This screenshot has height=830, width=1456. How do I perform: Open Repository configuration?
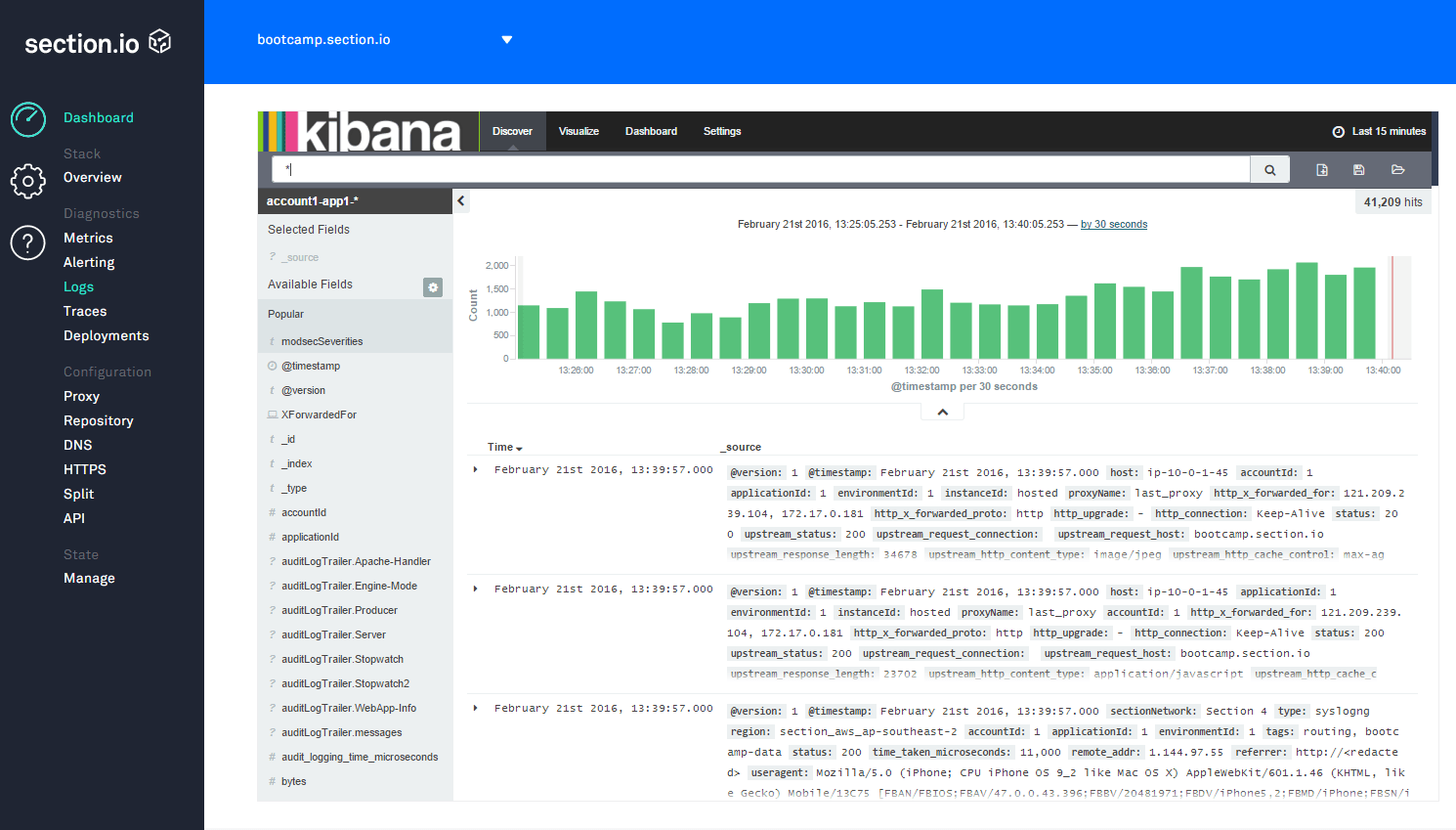point(99,421)
